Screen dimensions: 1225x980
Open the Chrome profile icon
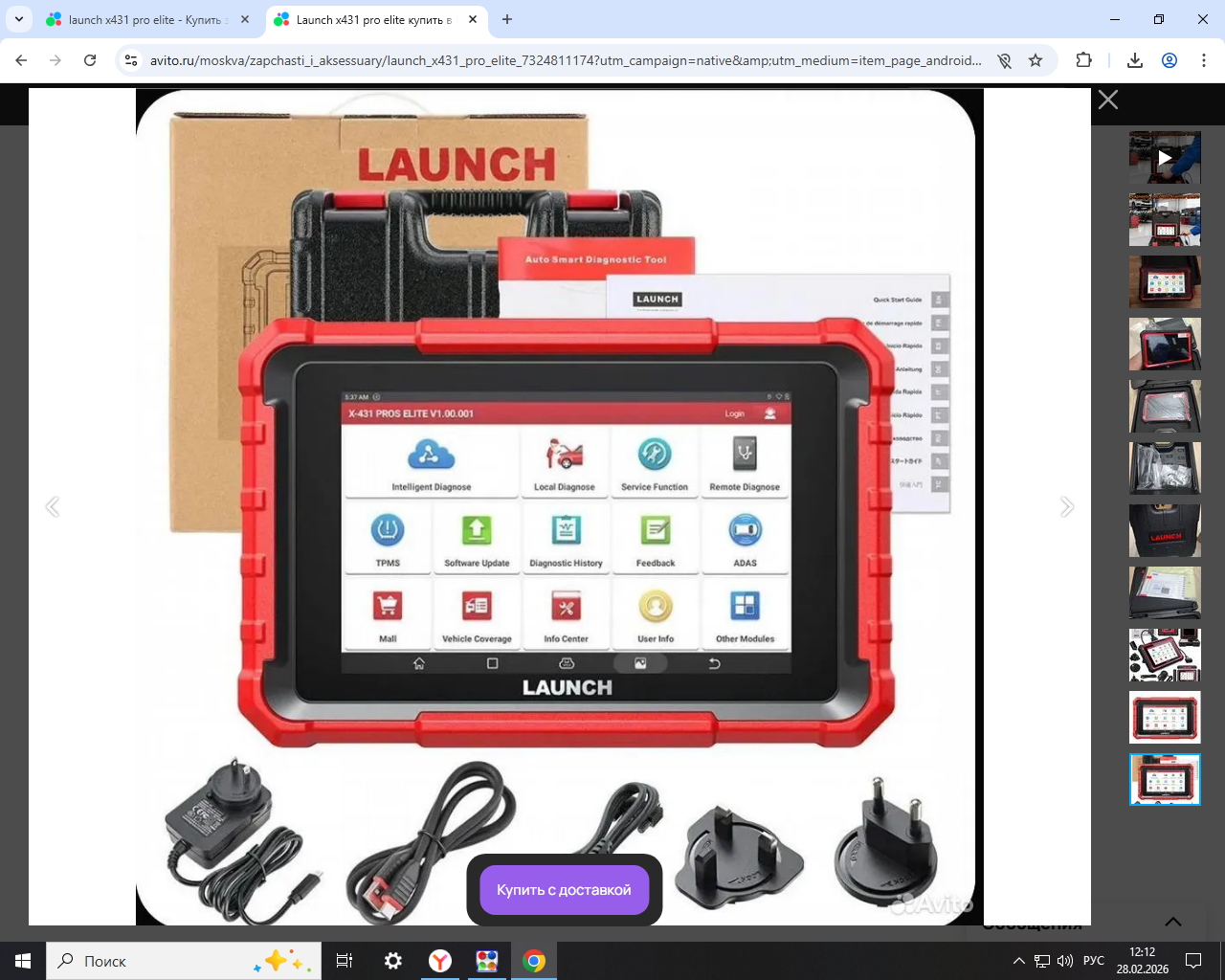(1169, 60)
